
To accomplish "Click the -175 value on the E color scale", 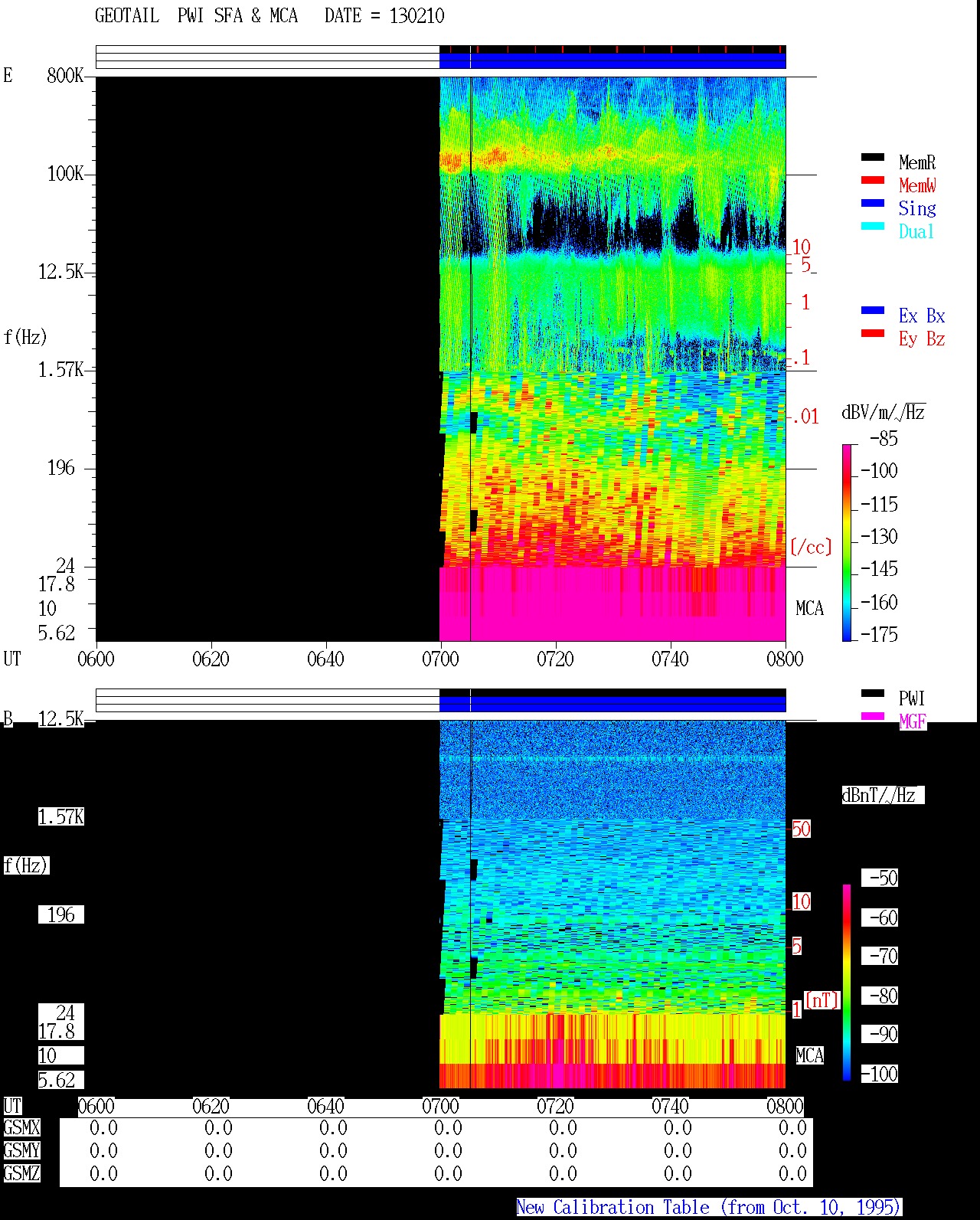I will point(879,634).
